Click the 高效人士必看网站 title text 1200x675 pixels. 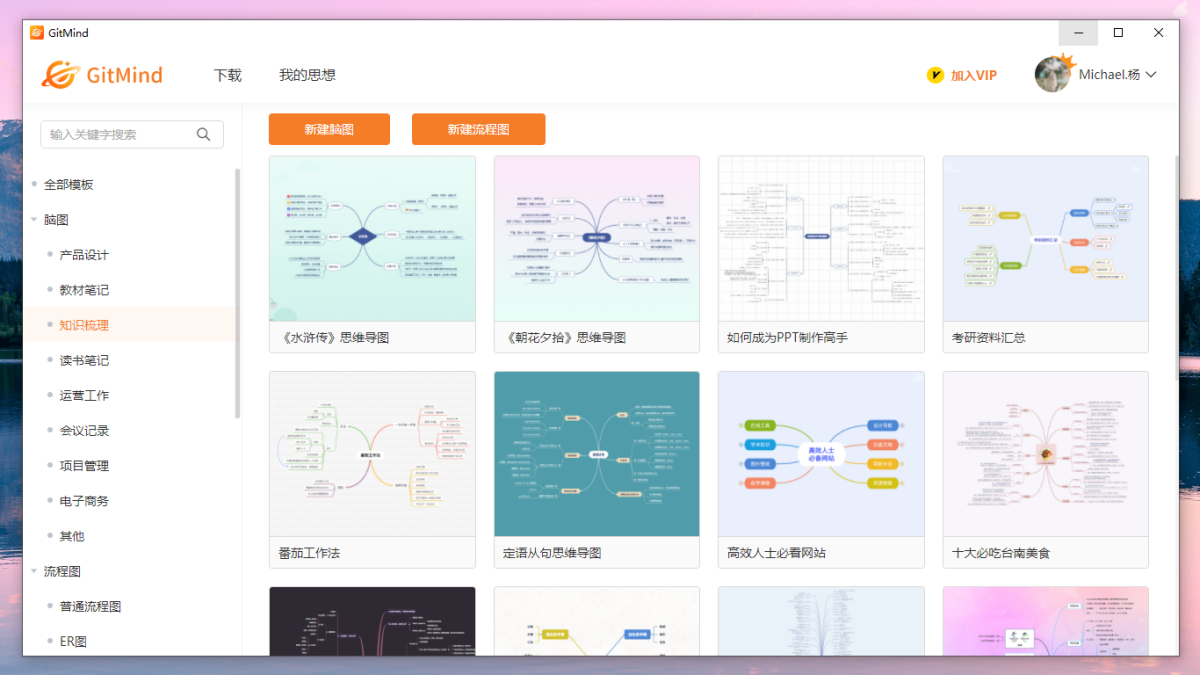point(777,553)
